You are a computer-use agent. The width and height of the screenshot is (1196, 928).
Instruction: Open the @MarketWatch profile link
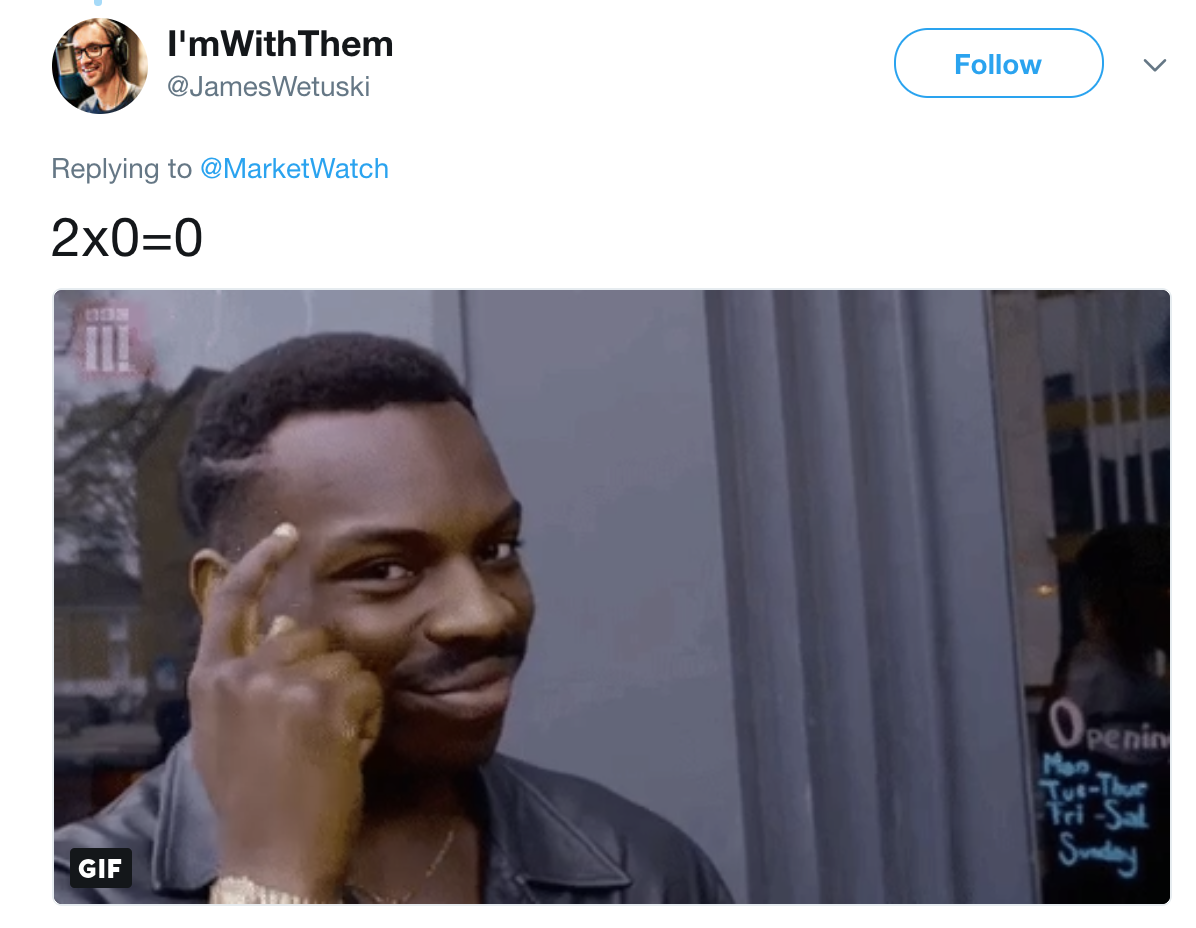294,169
